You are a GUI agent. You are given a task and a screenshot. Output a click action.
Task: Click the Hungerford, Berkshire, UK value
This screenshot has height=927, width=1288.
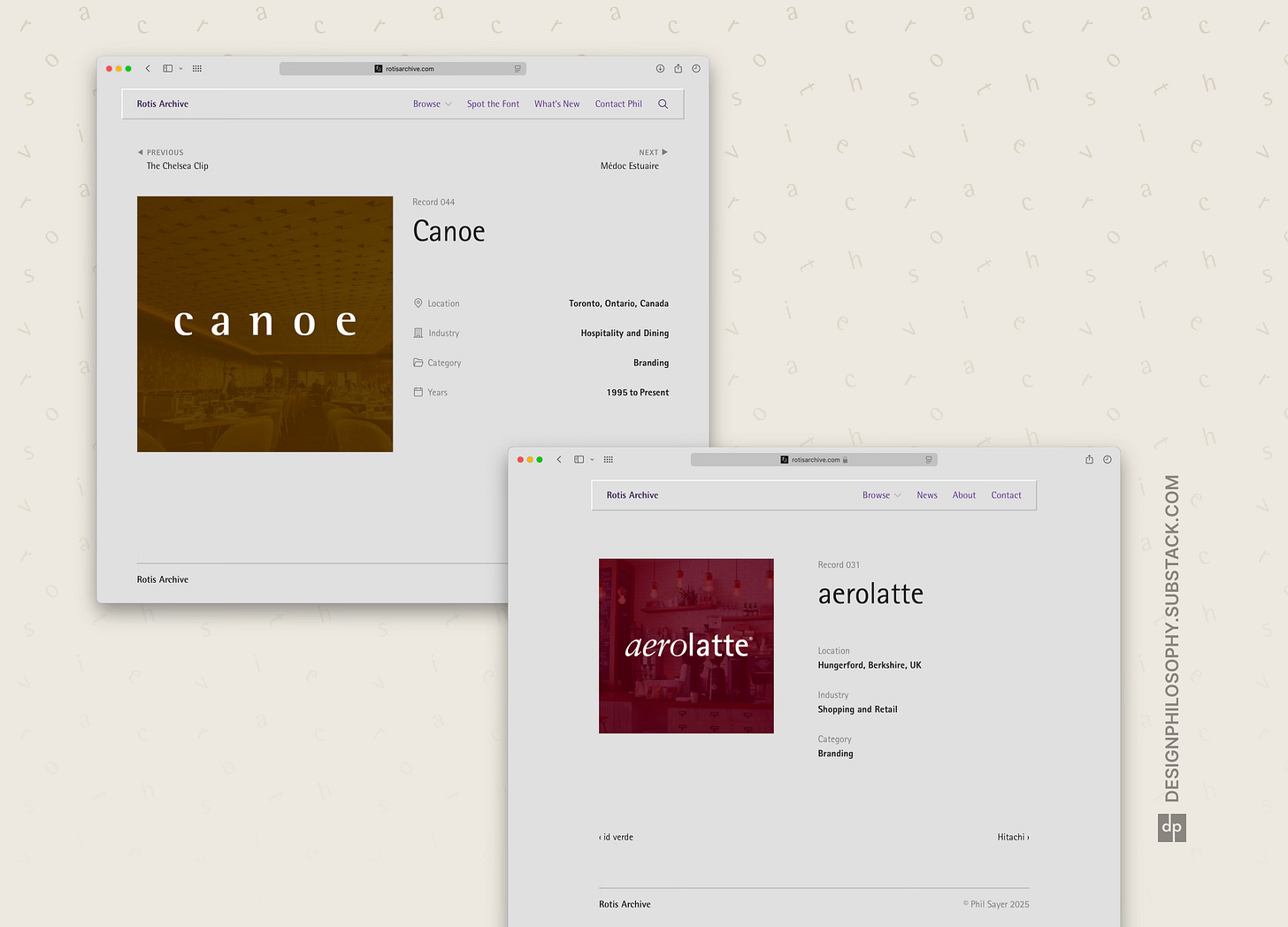(870, 665)
